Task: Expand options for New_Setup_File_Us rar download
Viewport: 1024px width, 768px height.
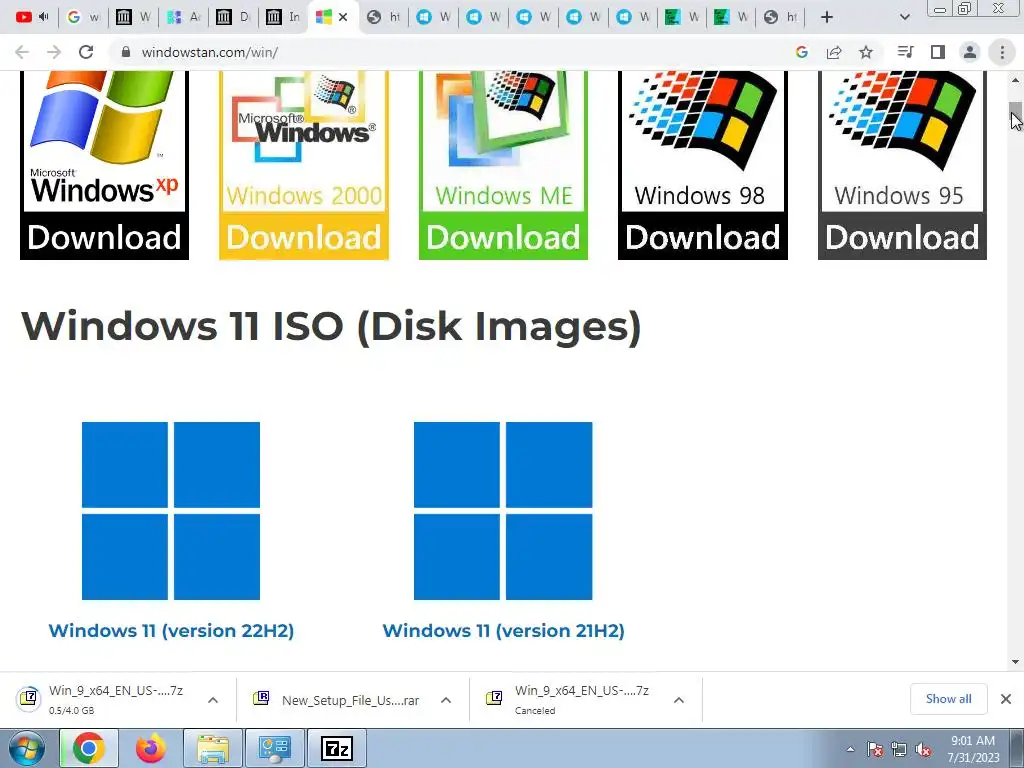Action: coord(446,700)
